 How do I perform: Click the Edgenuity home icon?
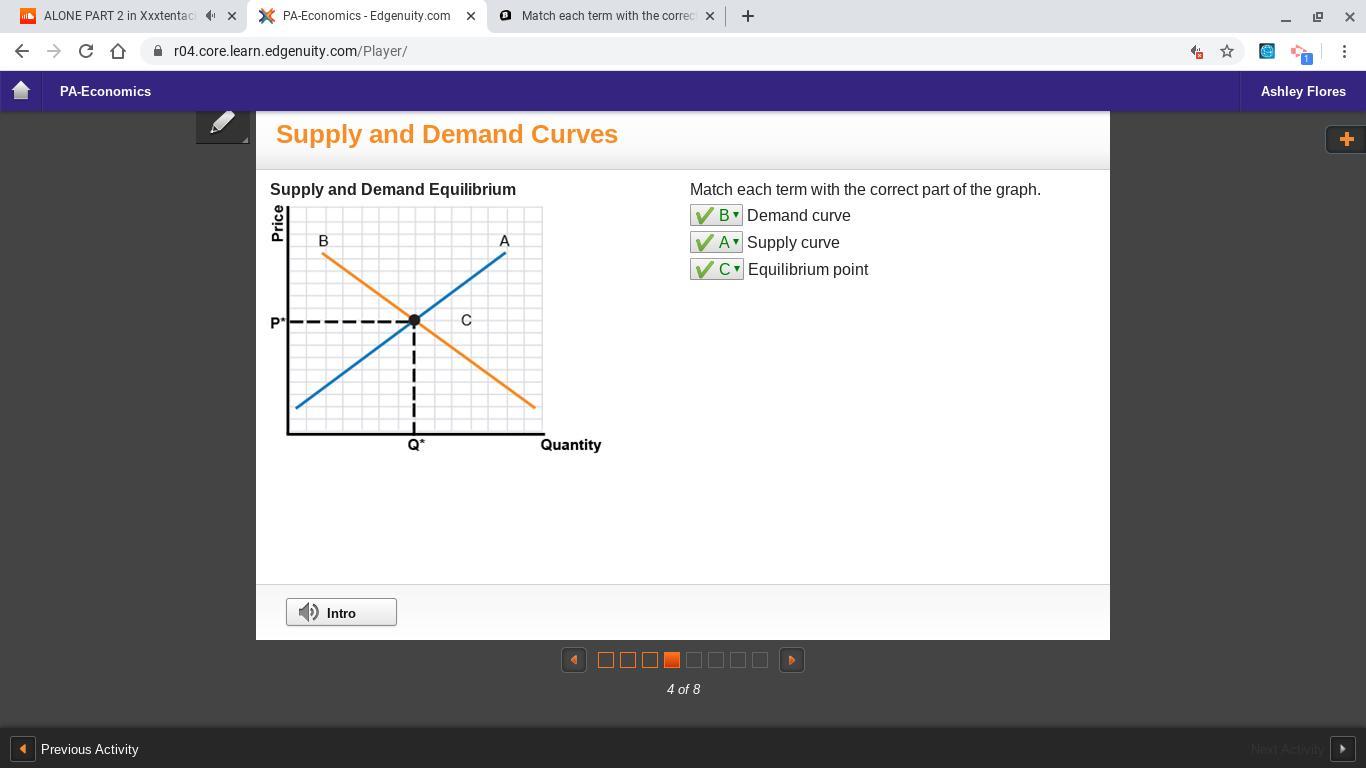[21, 91]
